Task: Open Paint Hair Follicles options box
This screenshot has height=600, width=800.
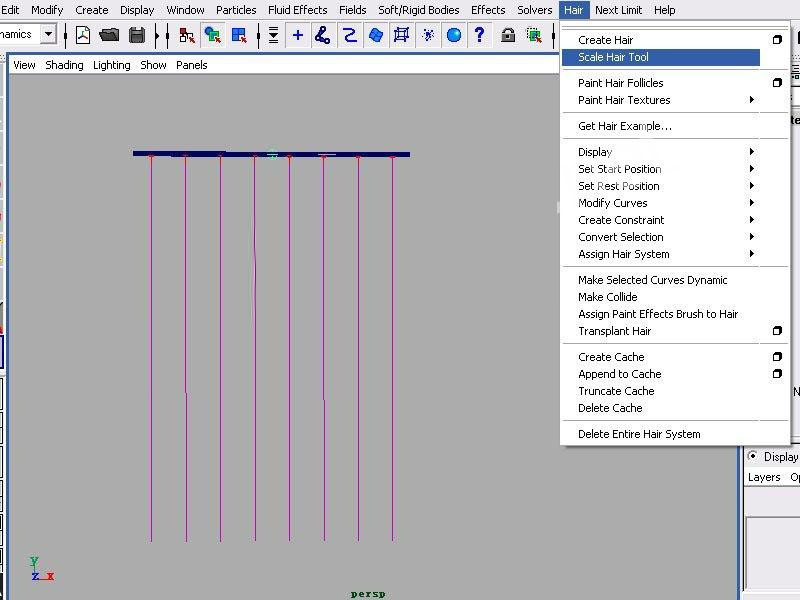Action: [x=777, y=83]
